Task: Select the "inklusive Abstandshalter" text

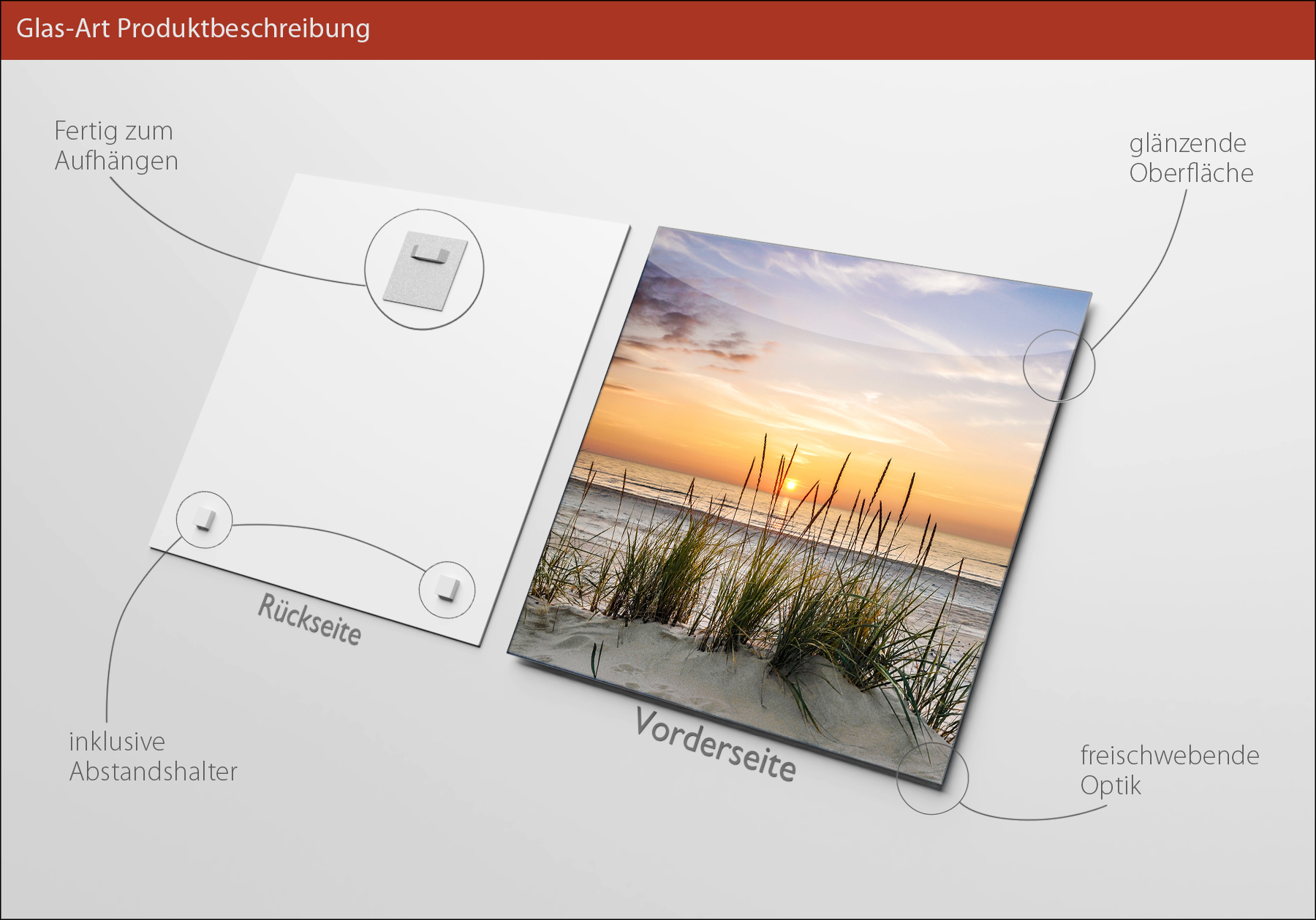Action: tap(153, 756)
